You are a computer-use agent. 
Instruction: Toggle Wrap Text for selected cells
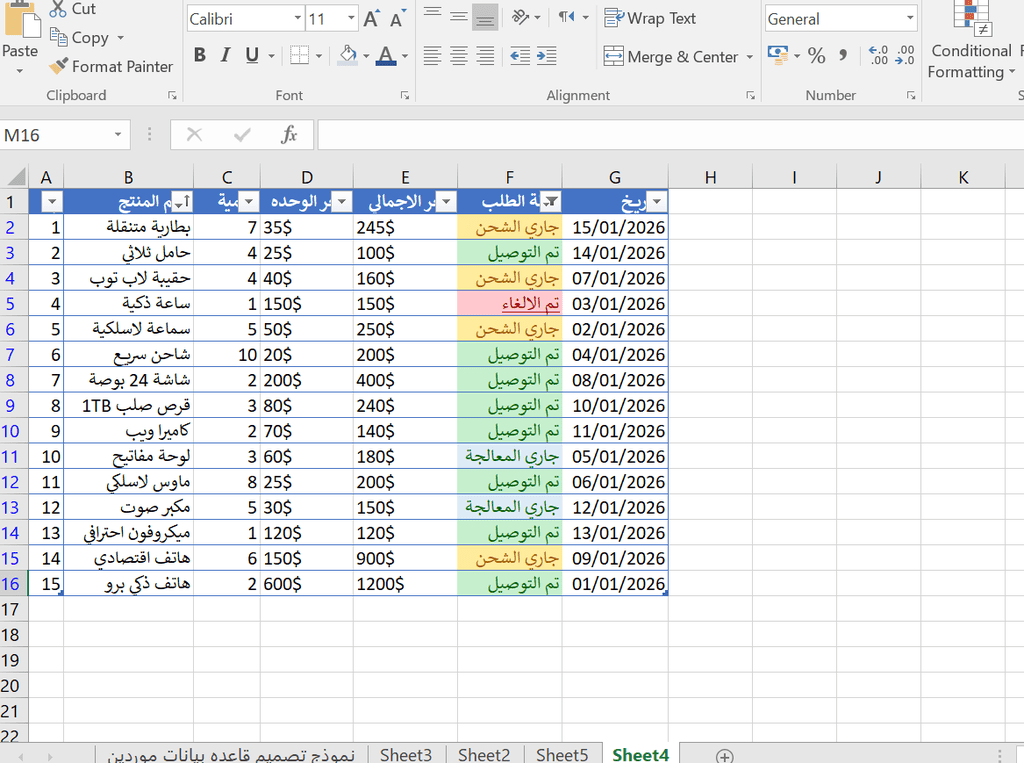coord(650,18)
